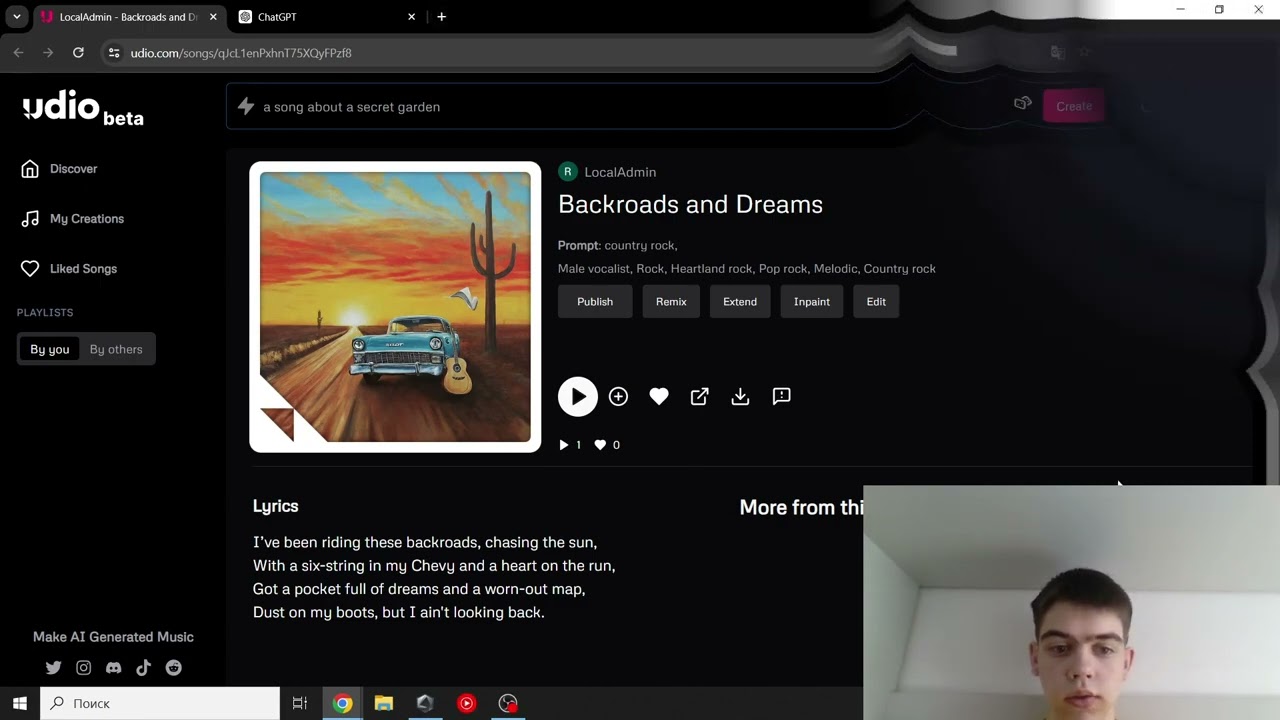The image size is (1280, 720).
Task: Click the Edit button
Action: (x=876, y=301)
